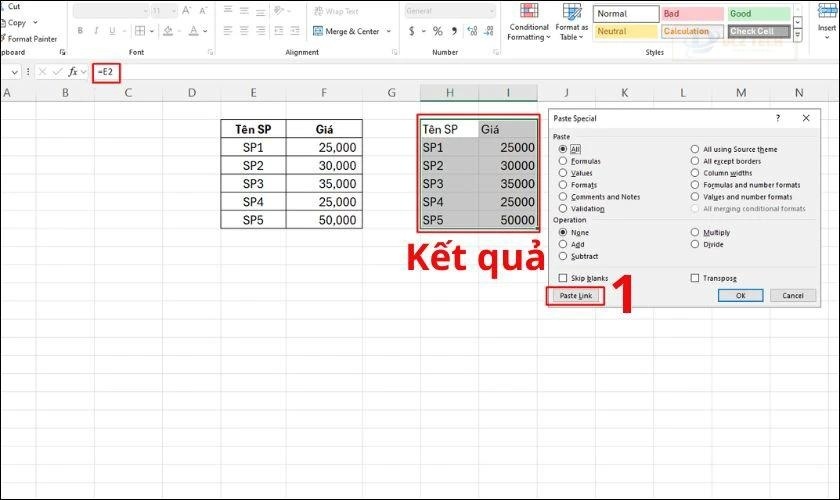
Task: Click Wrap Text in Alignment group
Action: pyautogui.click(x=336, y=11)
